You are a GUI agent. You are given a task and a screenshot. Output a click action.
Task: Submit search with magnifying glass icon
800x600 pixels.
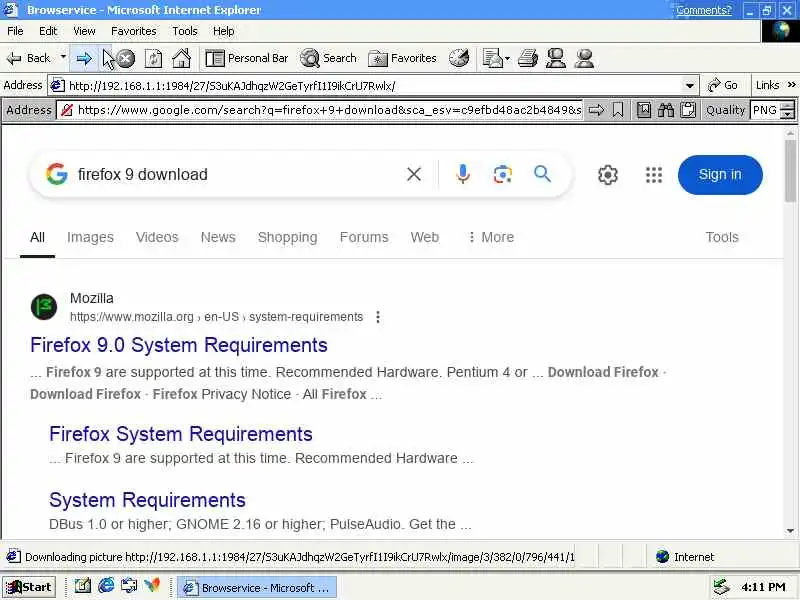(x=542, y=174)
